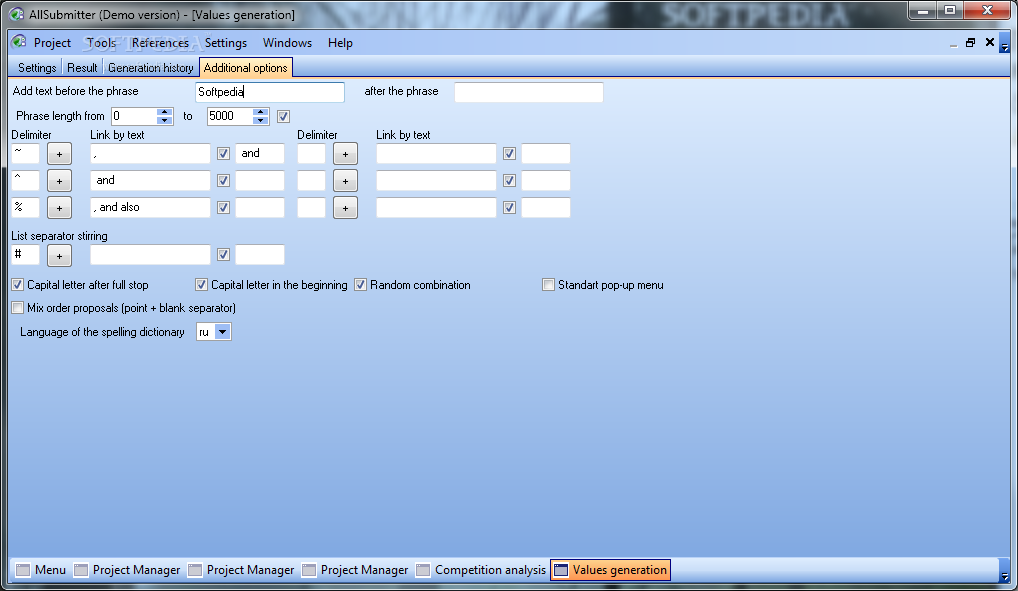Viewport: 1018px width, 591px height.
Task: Switch to the Generation history tab
Action: (x=151, y=68)
